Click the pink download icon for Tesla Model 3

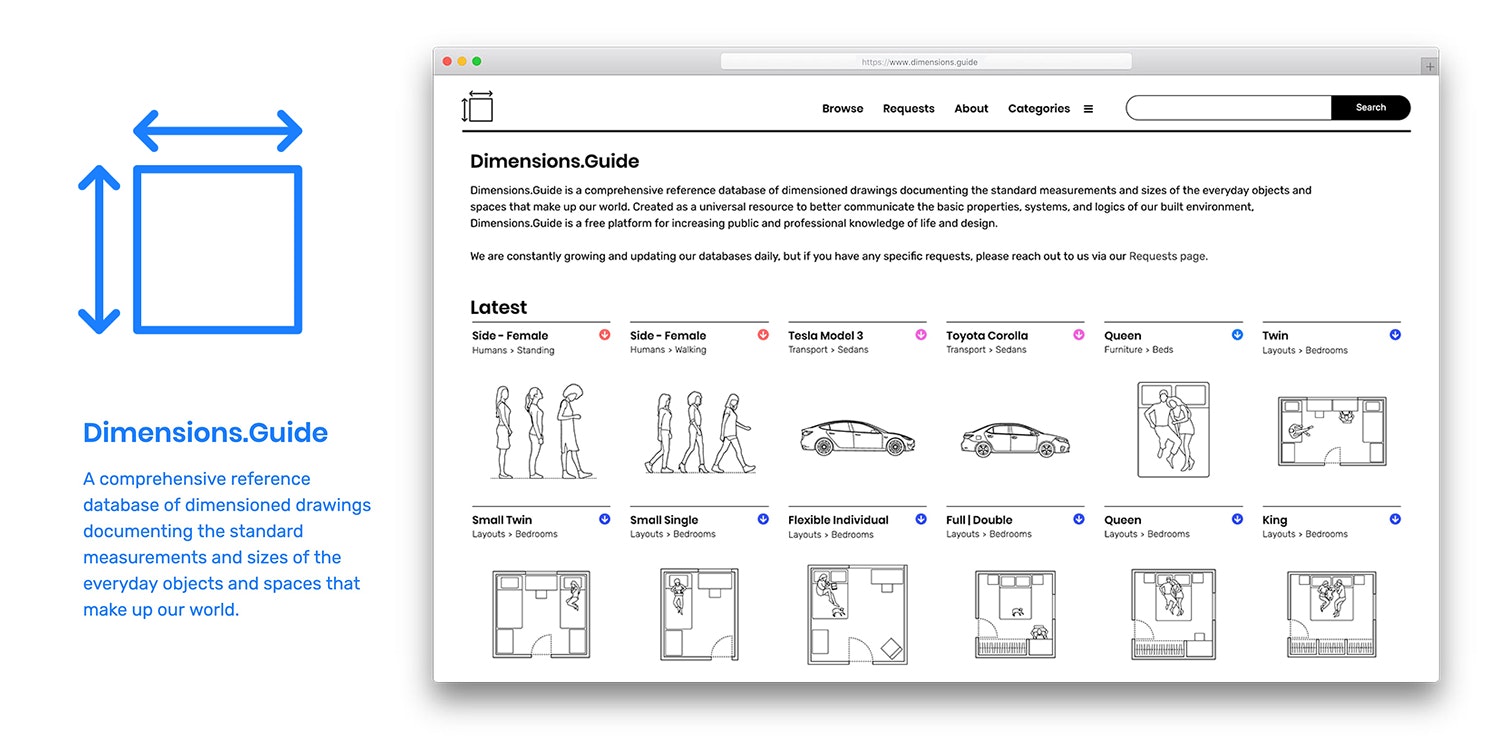(x=920, y=336)
